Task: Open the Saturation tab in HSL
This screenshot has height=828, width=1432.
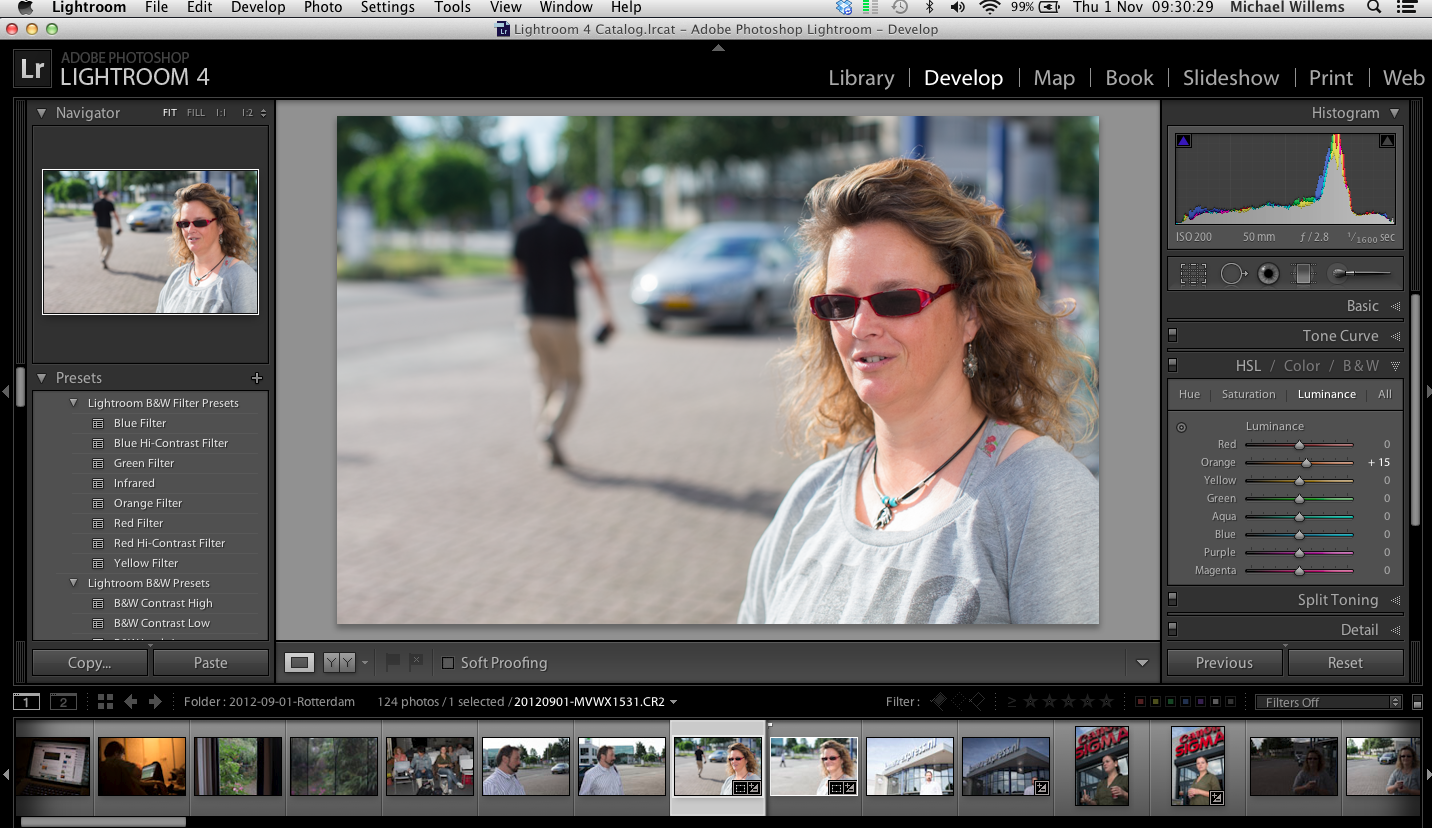Action: [1248, 394]
